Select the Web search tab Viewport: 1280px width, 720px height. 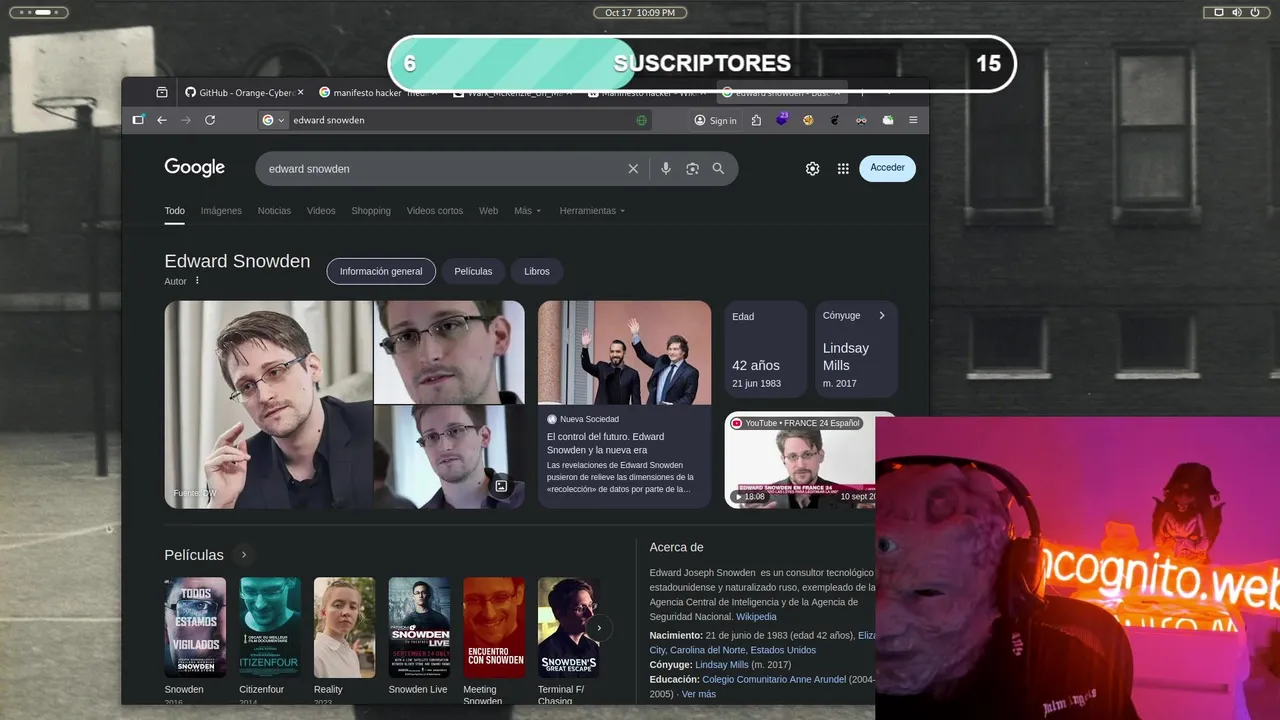click(488, 211)
